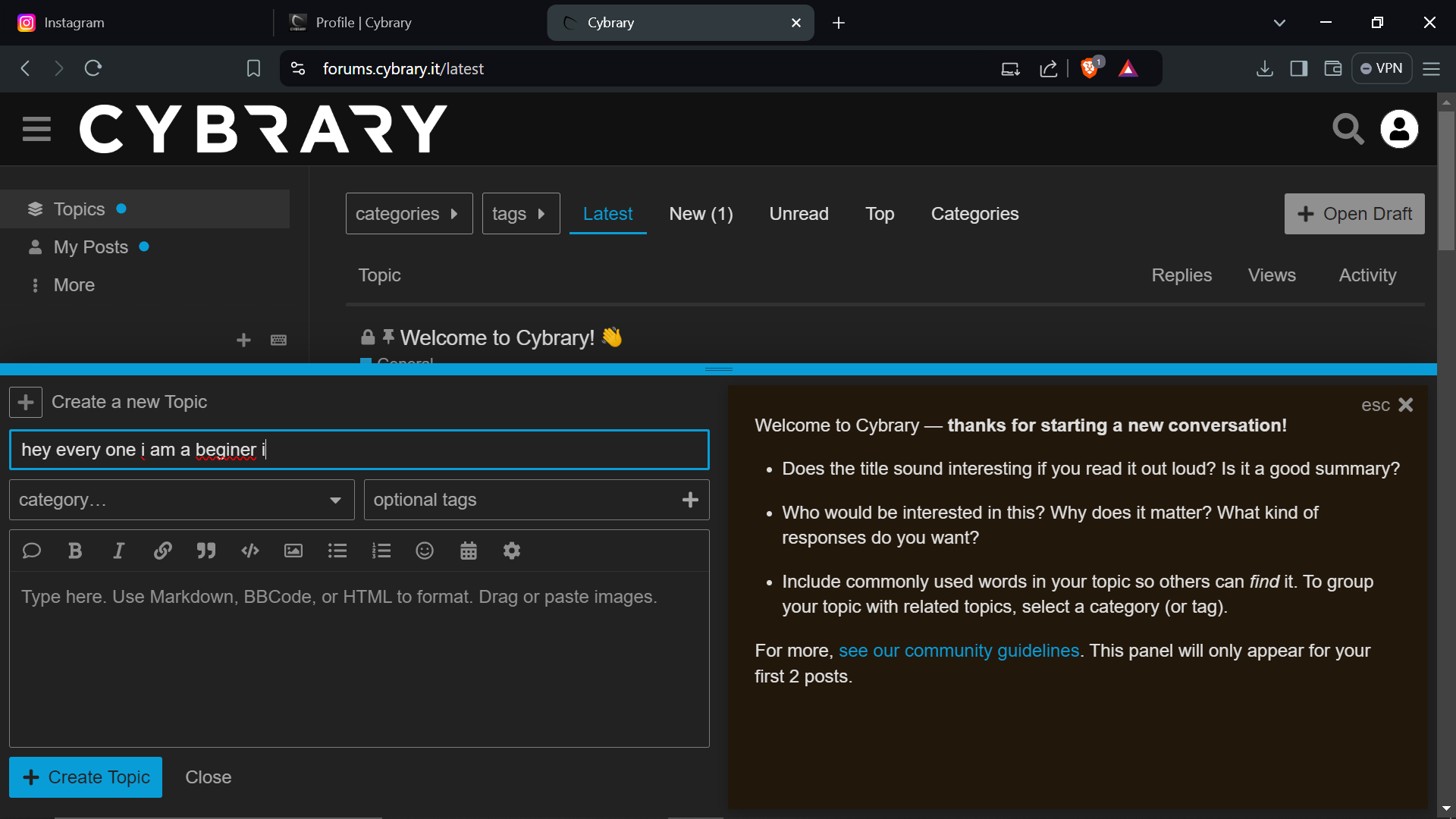The width and height of the screenshot is (1456, 819).
Task: Open the emoji picker icon
Action: coord(425,551)
